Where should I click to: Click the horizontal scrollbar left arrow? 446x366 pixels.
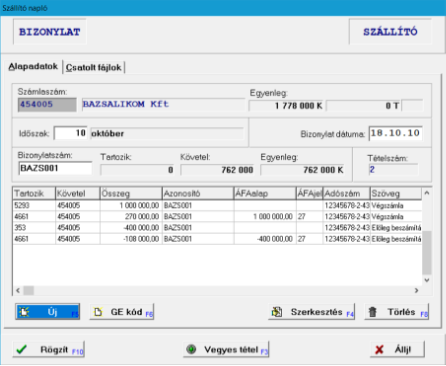pos(18,290)
